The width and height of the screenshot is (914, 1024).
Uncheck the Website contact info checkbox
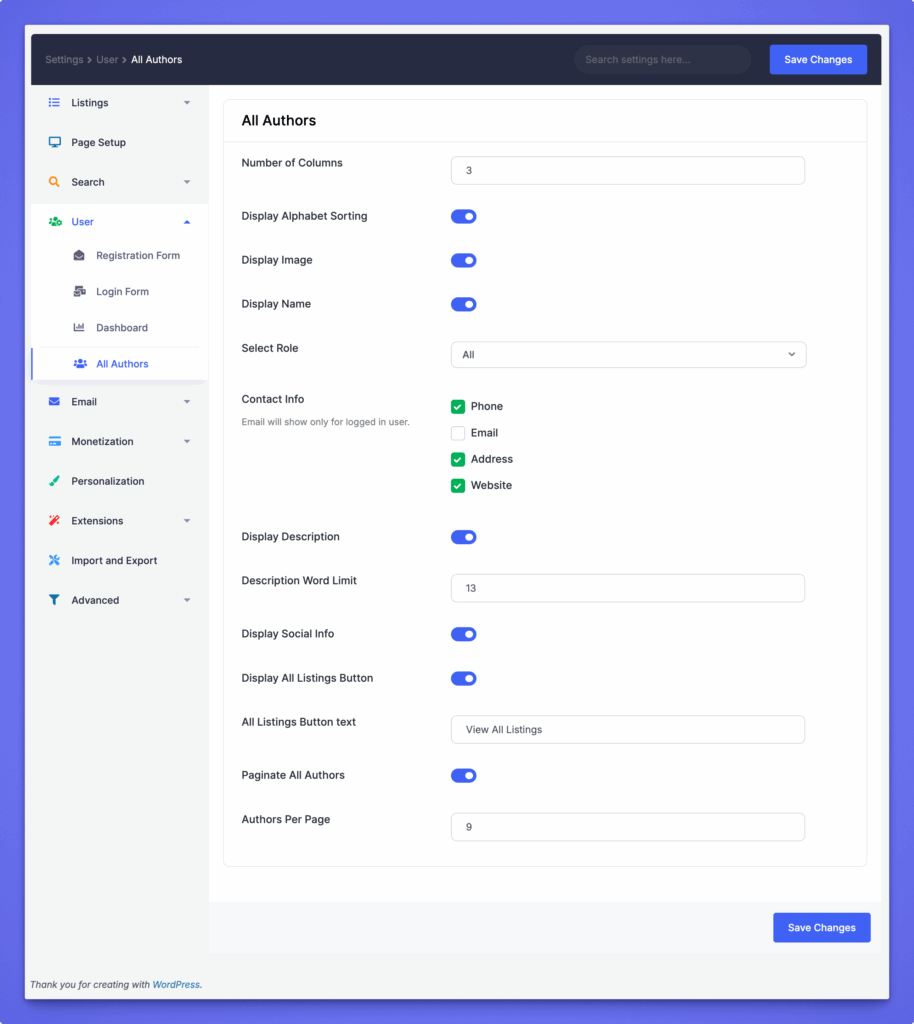pyautogui.click(x=458, y=486)
